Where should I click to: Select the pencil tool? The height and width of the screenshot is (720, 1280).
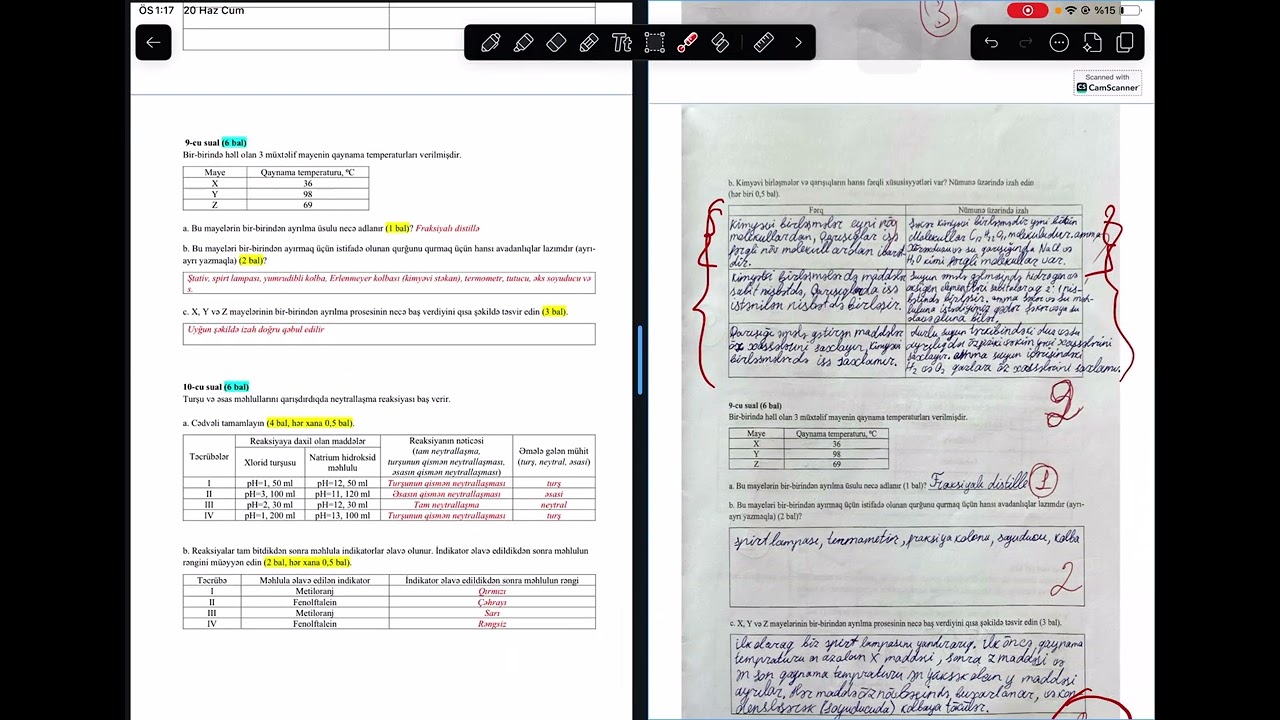coord(589,43)
